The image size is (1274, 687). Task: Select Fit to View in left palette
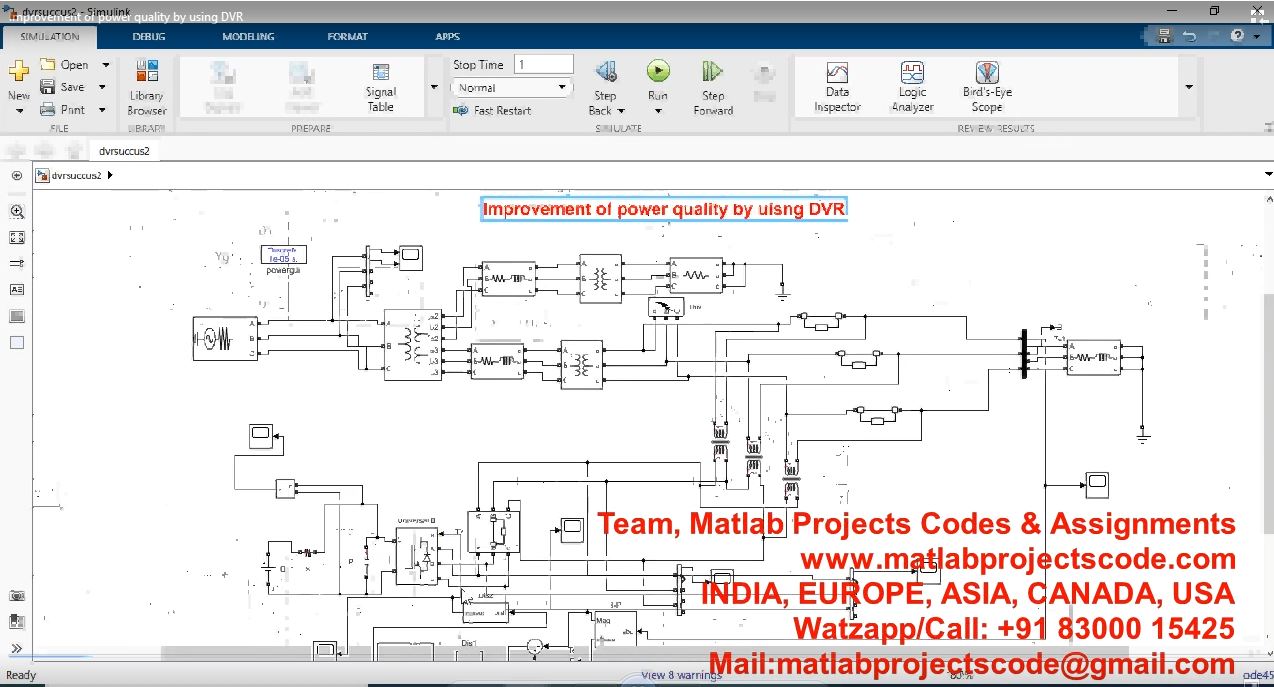pyautogui.click(x=17, y=238)
